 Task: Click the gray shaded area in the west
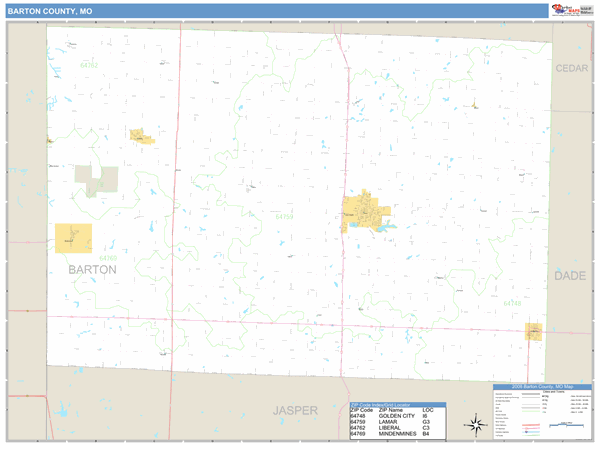click(96, 180)
